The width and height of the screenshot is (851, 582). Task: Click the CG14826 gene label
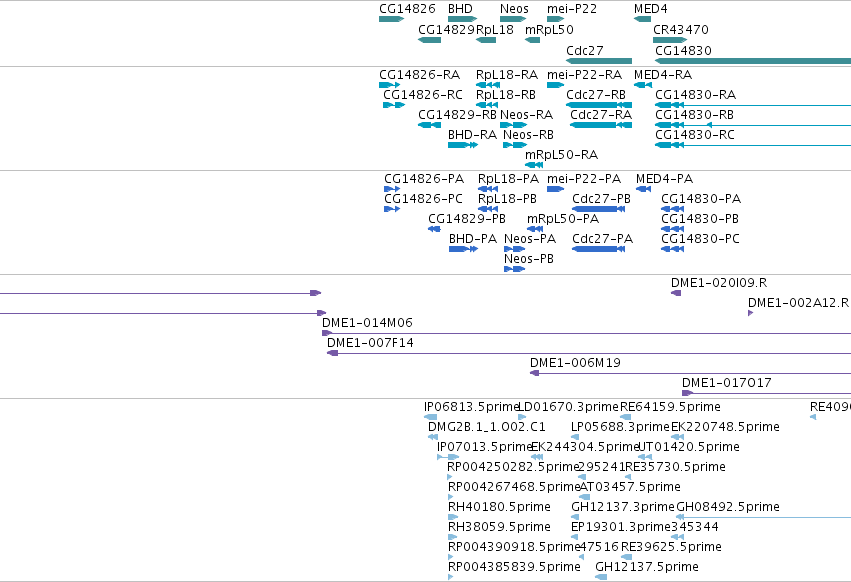pyautogui.click(x=407, y=9)
